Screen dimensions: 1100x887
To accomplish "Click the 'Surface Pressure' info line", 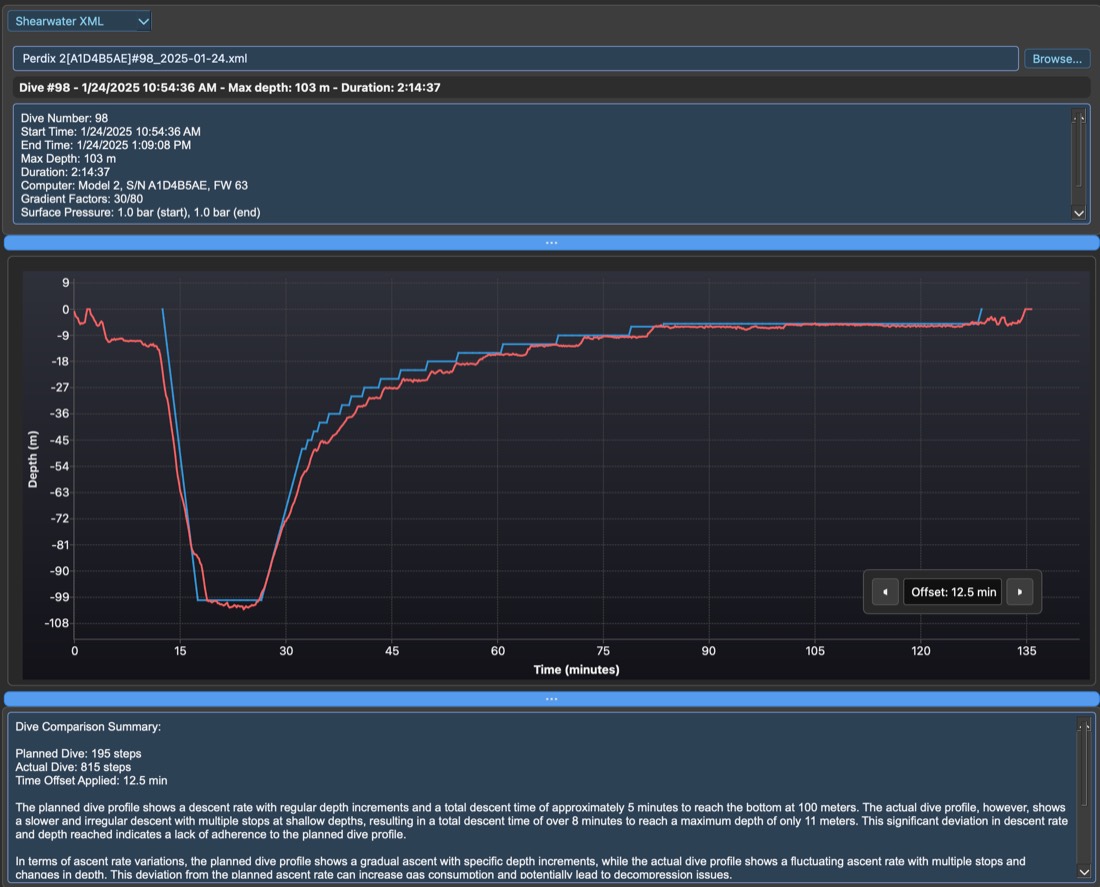I will click(x=140, y=212).
